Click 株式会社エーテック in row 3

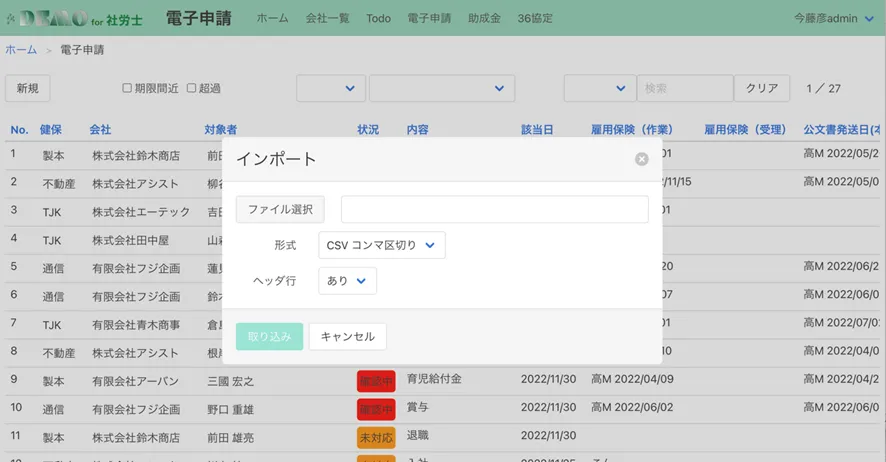(x=141, y=212)
